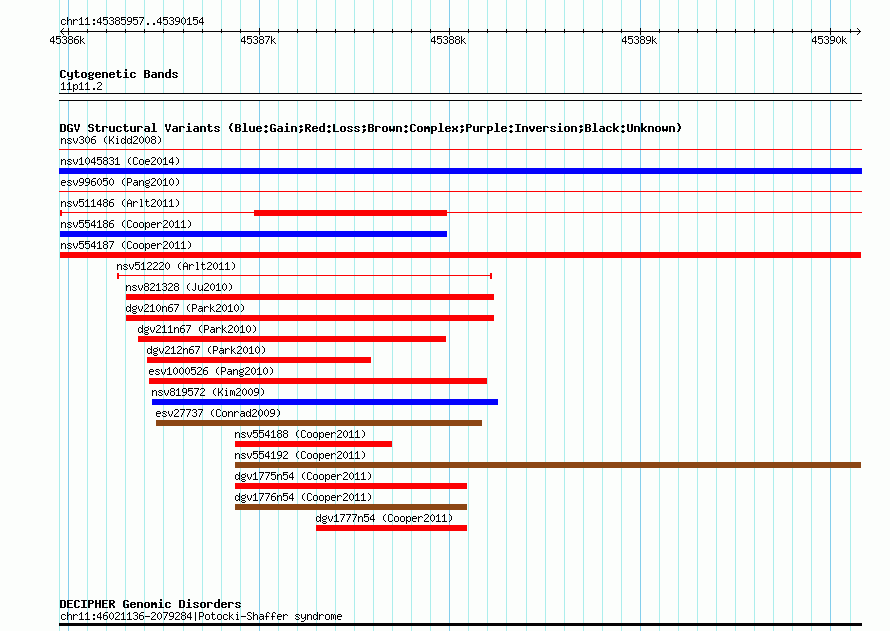Select the nsv1045831 (Coe2014) blue gain bar
Viewport: 890px width, 631px height.
460,171
